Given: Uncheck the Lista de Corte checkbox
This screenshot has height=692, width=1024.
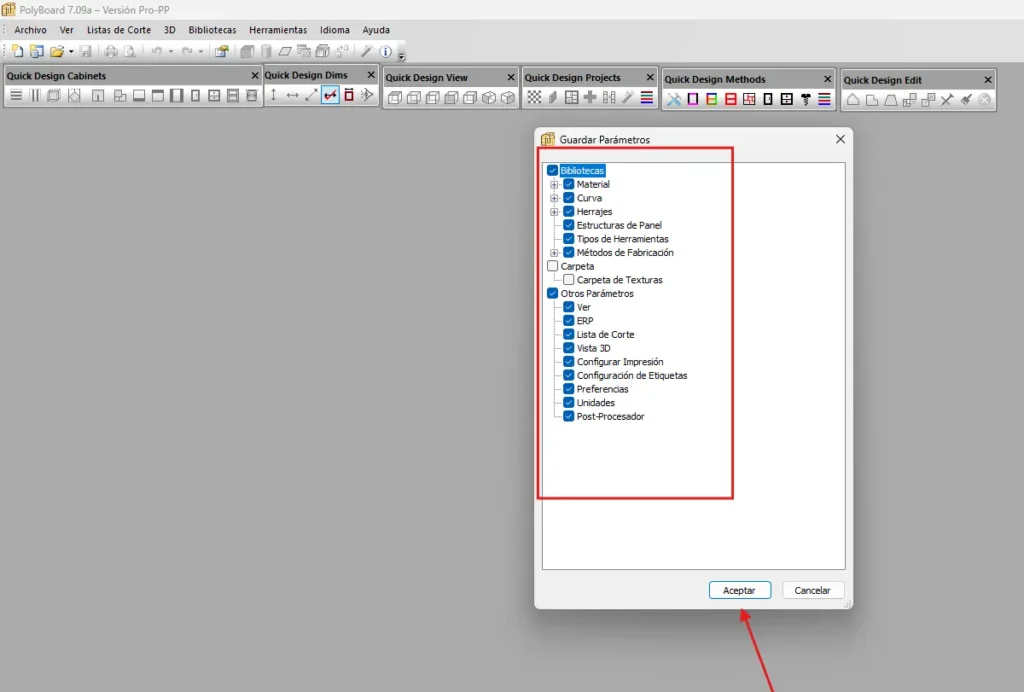Looking at the screenshot, I should coord(568,335).
